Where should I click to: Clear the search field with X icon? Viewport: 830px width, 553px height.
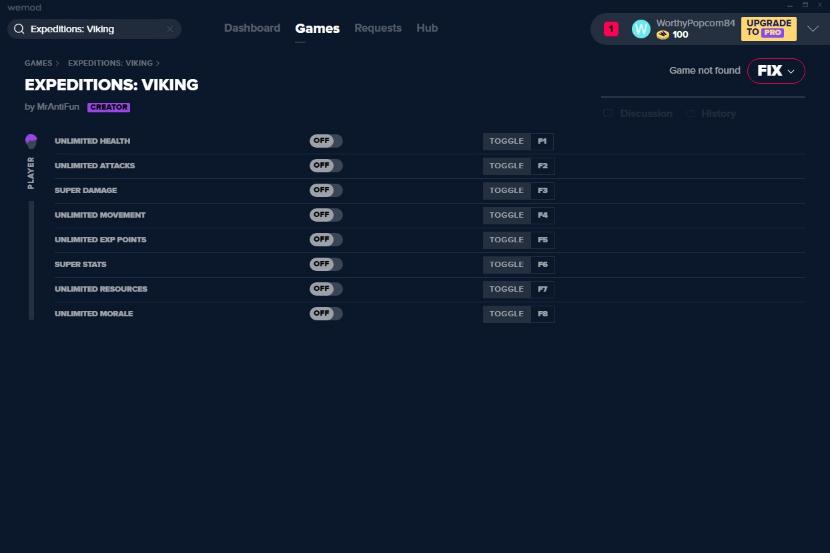click(170, 29)
